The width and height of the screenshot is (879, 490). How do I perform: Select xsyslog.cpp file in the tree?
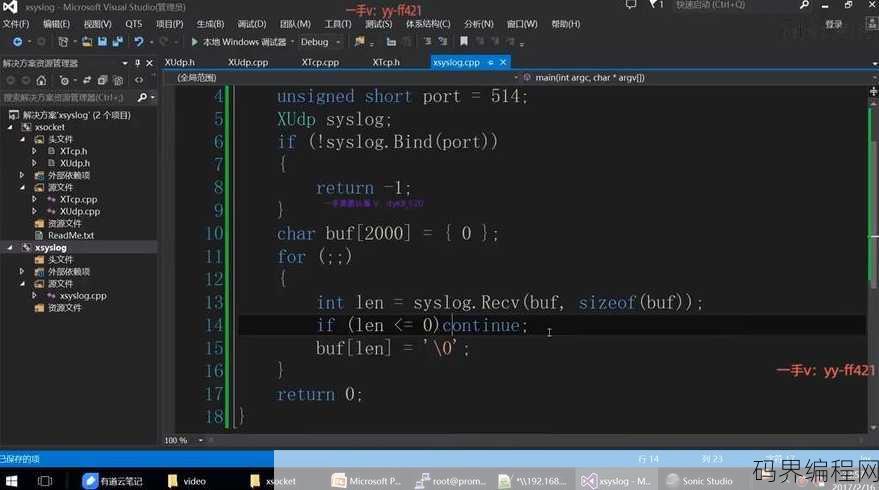tap(83, 295)
